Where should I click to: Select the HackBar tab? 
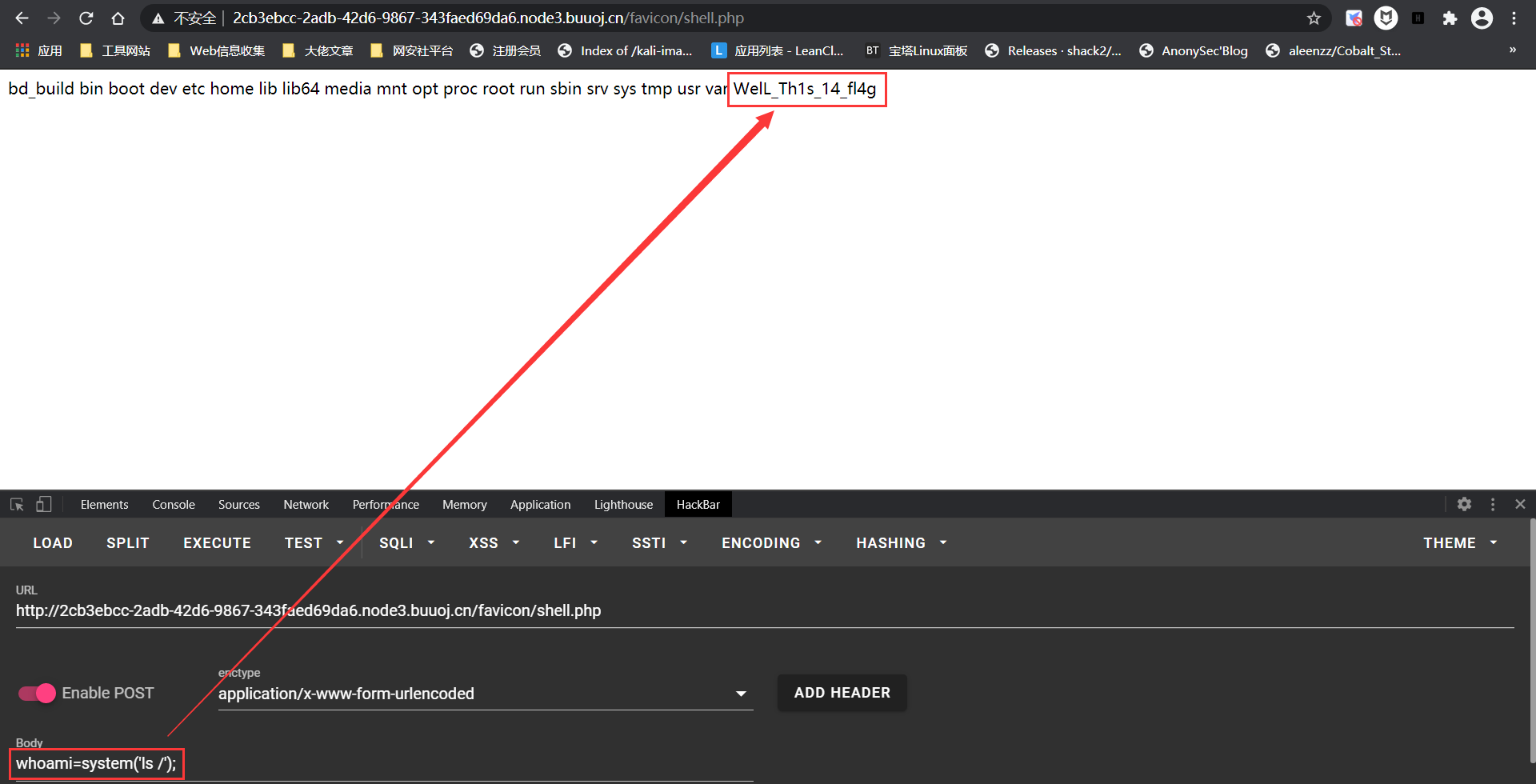(x=698, y=504)
